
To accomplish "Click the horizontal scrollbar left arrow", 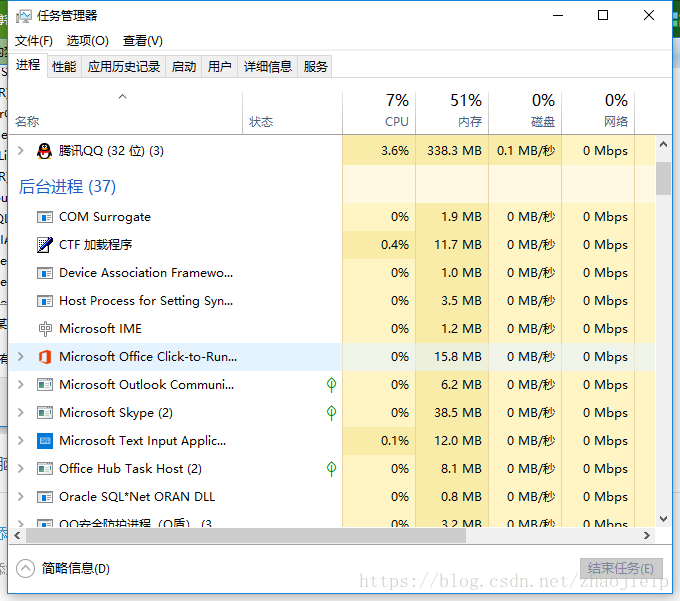I will [17, 536].
